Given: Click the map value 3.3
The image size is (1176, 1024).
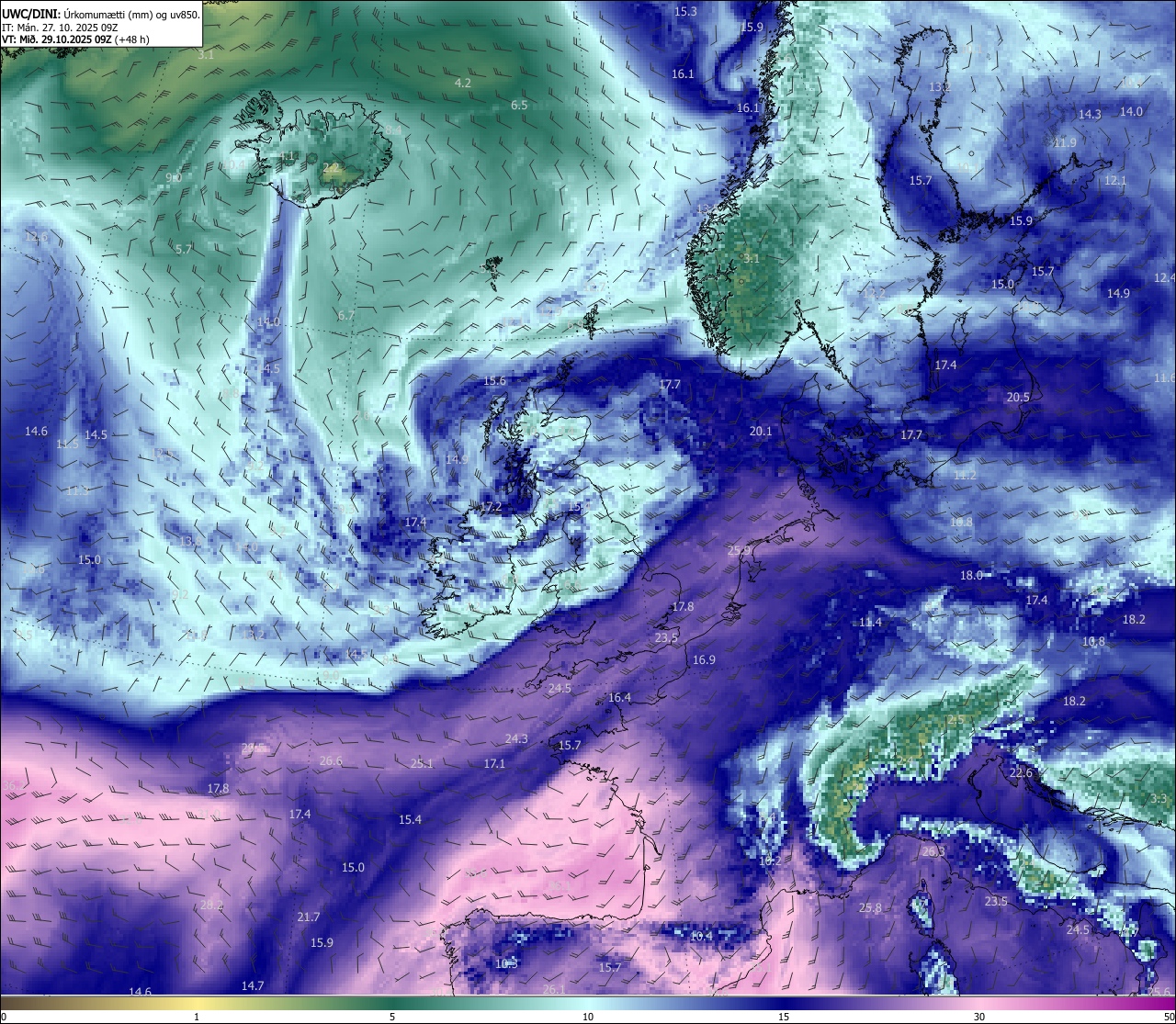Looking at the screenshot, I should [1159, 799].
